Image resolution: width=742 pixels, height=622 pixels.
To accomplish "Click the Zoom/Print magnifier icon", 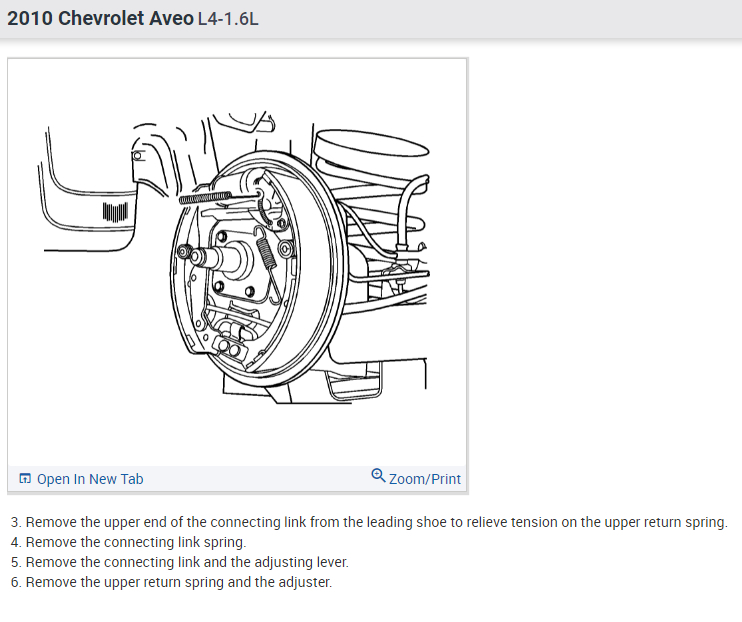I will [378, 475].
